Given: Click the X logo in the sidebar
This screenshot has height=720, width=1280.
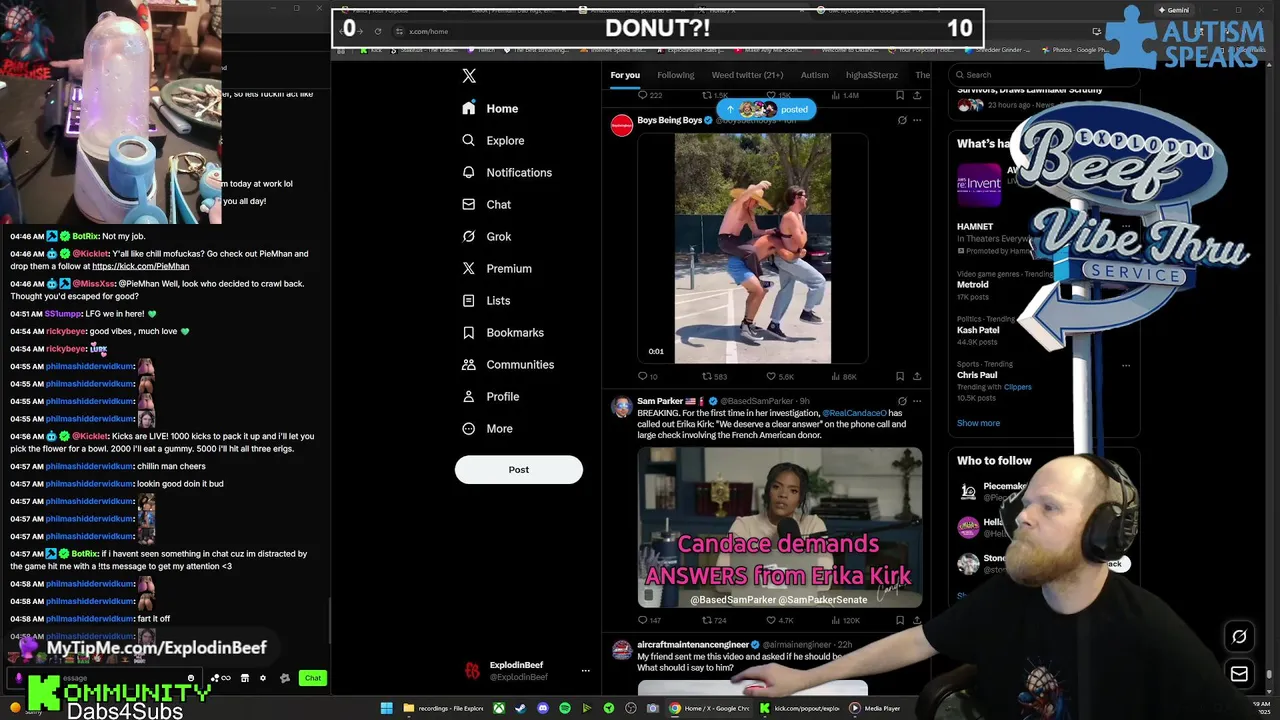Looking at the screenshot, I should [x=469, y=76].
